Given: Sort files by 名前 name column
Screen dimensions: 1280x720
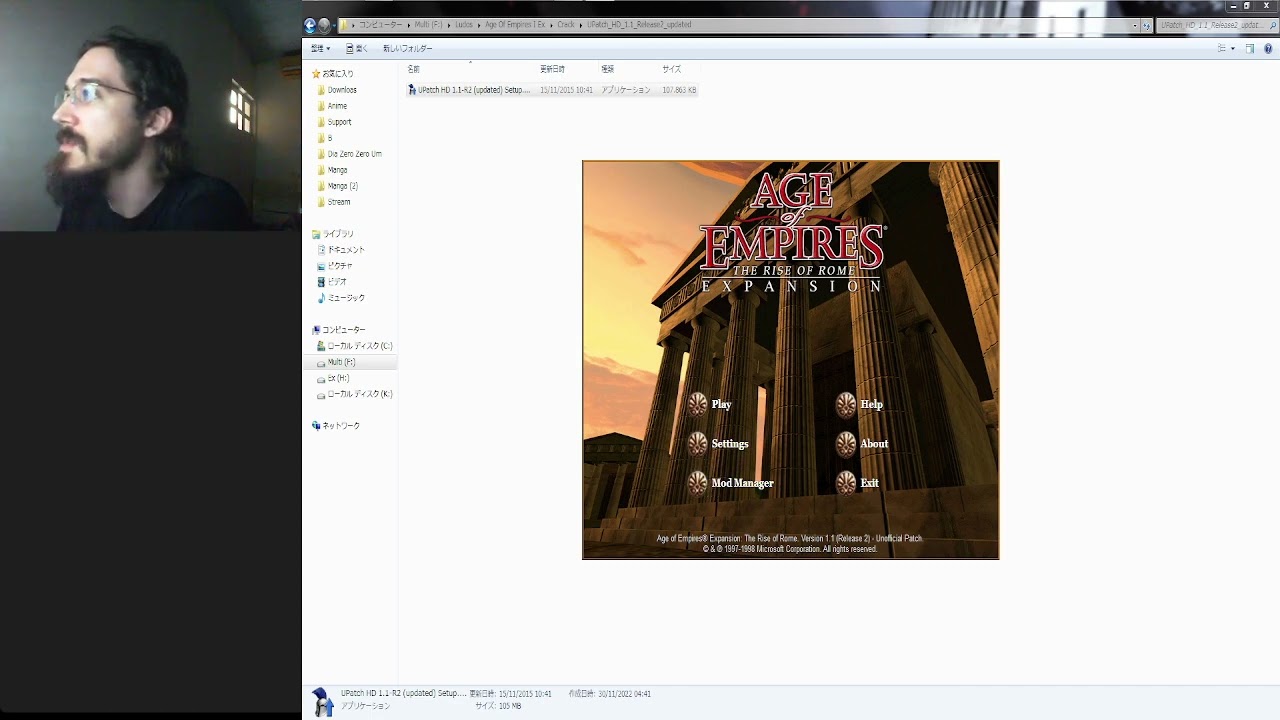Looking at the screenshot, I should 413,69.
